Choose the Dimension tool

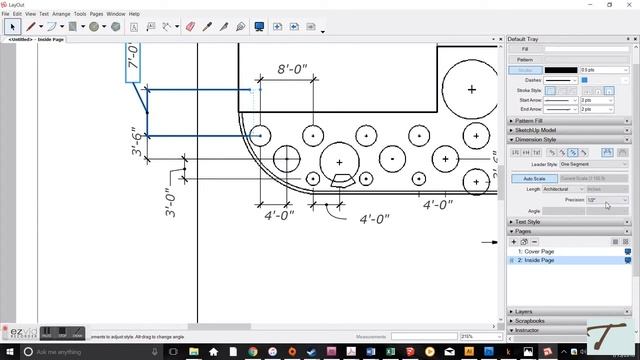click(x=167, y=27)
